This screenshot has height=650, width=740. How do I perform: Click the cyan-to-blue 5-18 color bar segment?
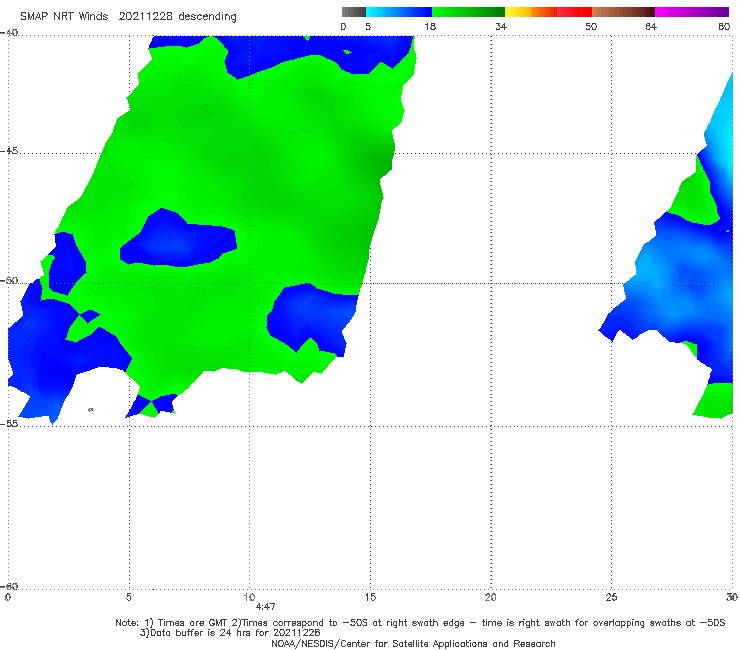(399, 12)
